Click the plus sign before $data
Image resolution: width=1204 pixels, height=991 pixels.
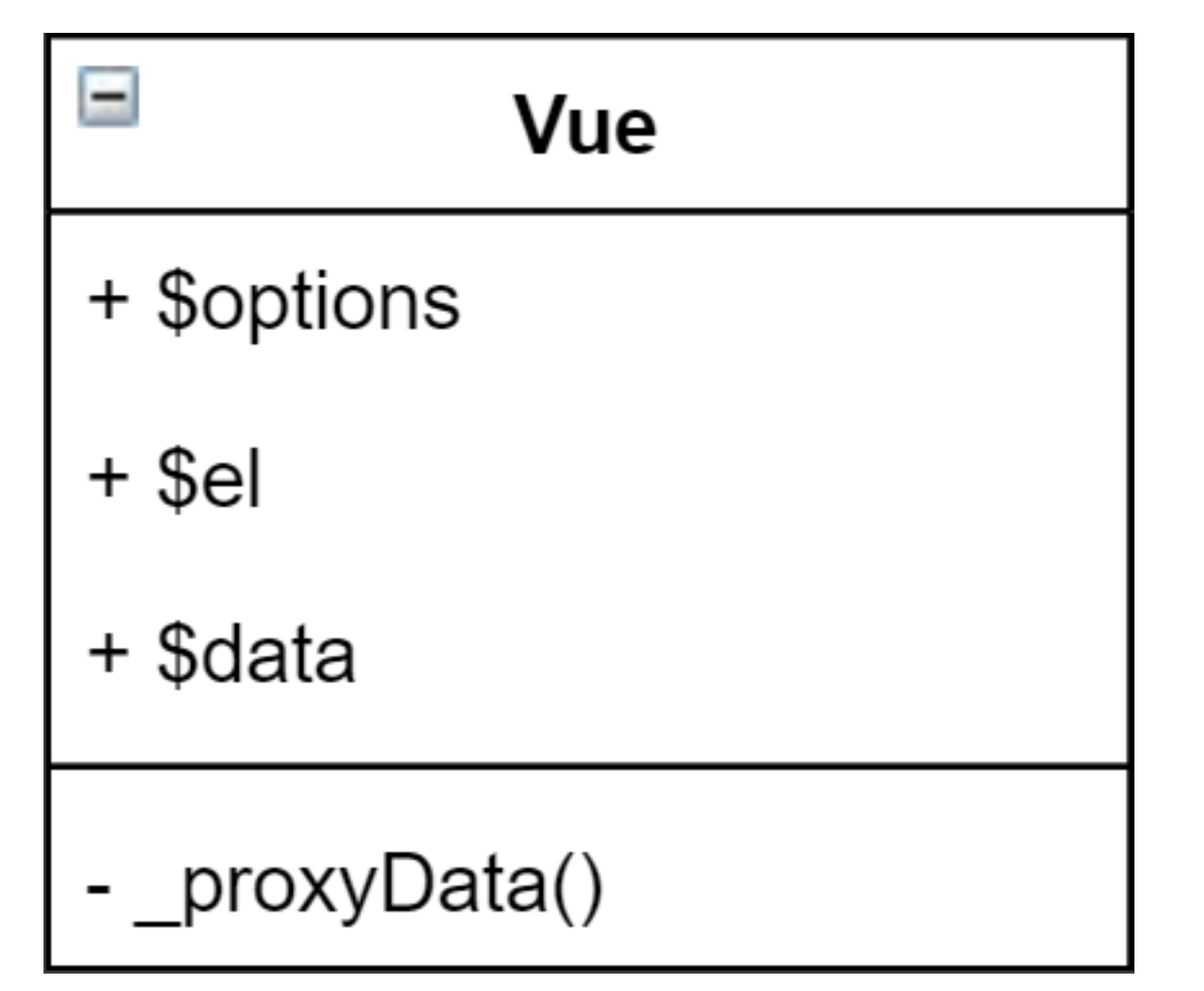pos(108,653)
